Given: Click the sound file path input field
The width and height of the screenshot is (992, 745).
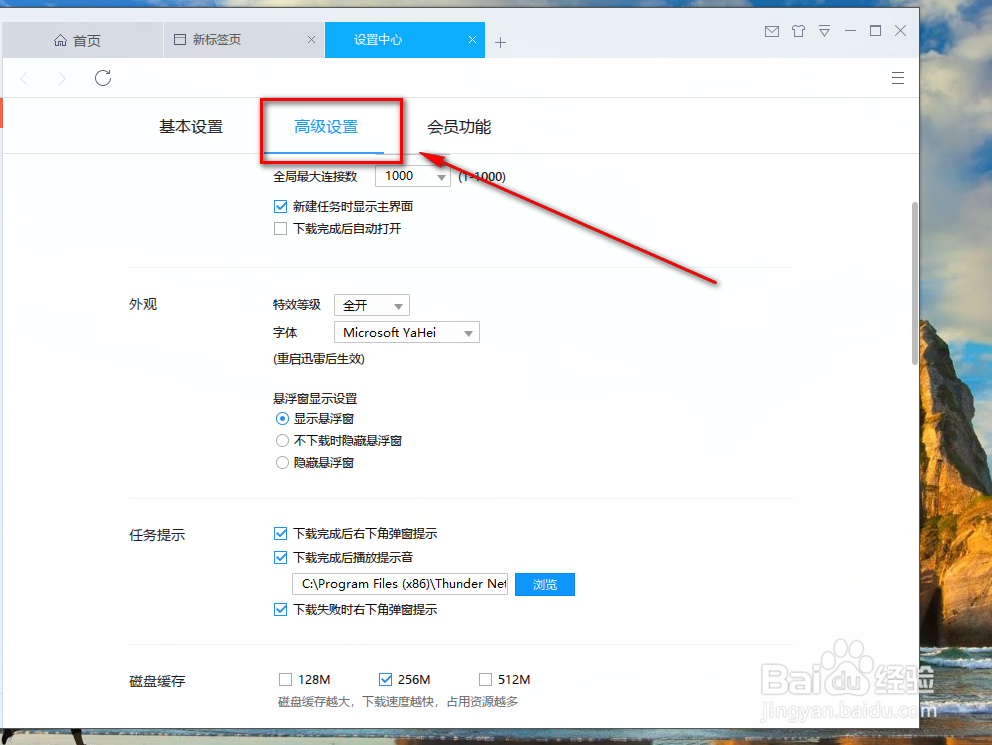Looking at the screenshot, I should [400, 584].
